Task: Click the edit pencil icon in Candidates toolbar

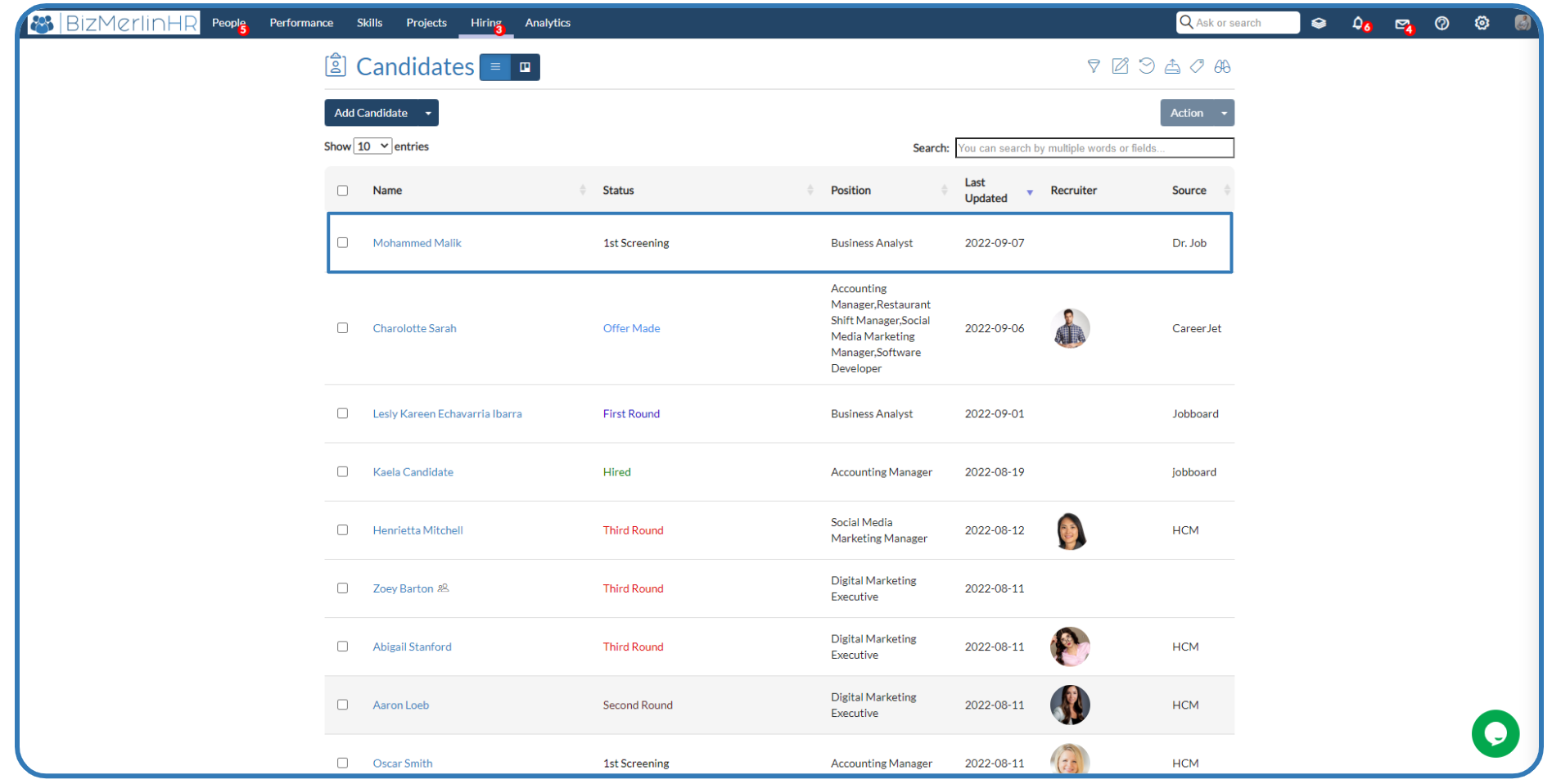Action: [1120, 66]
